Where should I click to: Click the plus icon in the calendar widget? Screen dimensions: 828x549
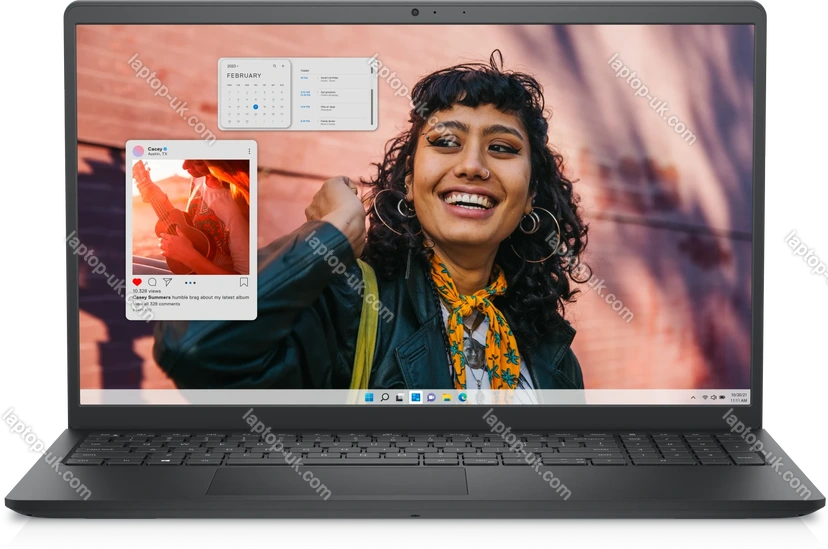click(283, 66)
